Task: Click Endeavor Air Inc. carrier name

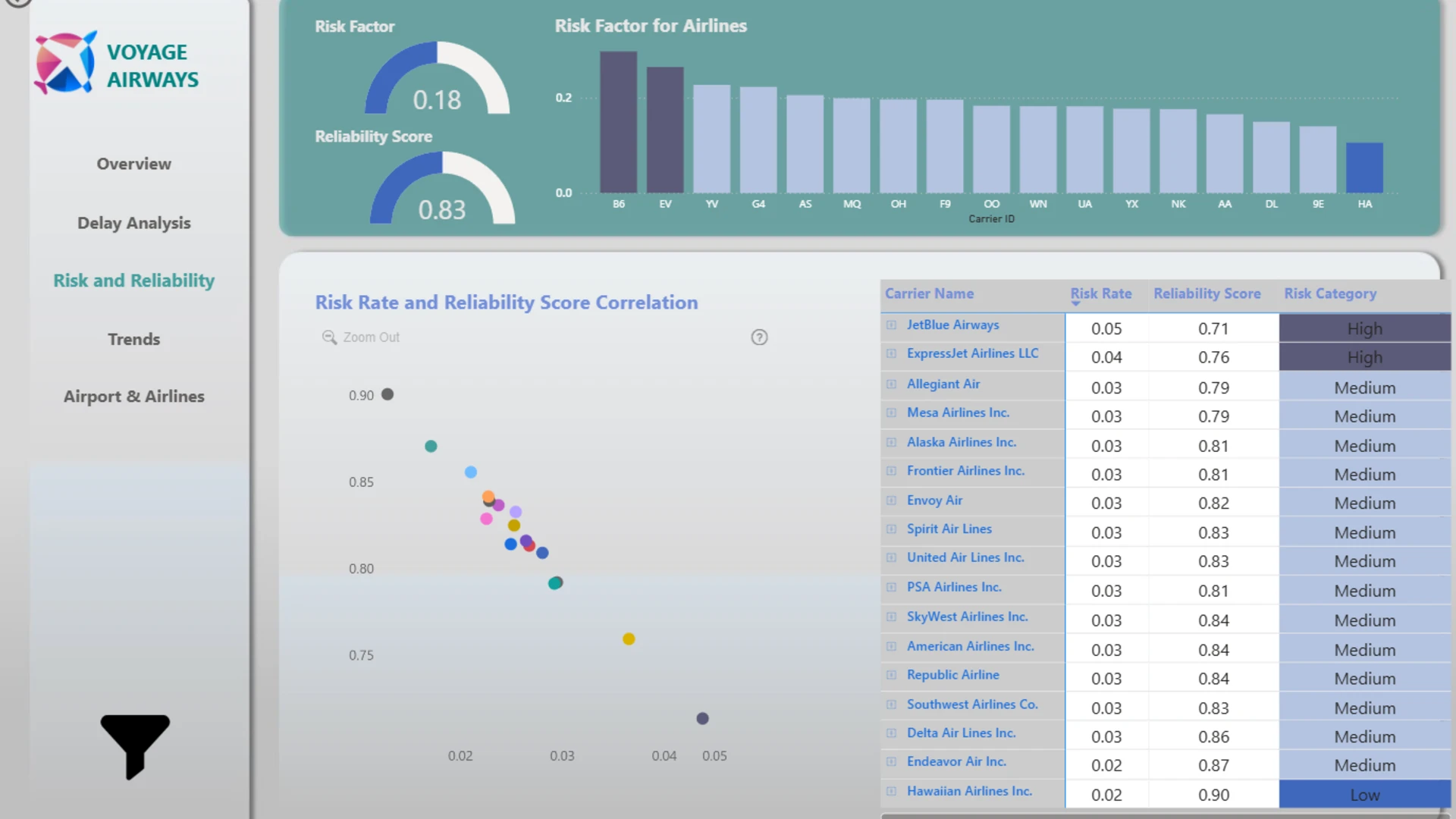Action: click(956, 762)
